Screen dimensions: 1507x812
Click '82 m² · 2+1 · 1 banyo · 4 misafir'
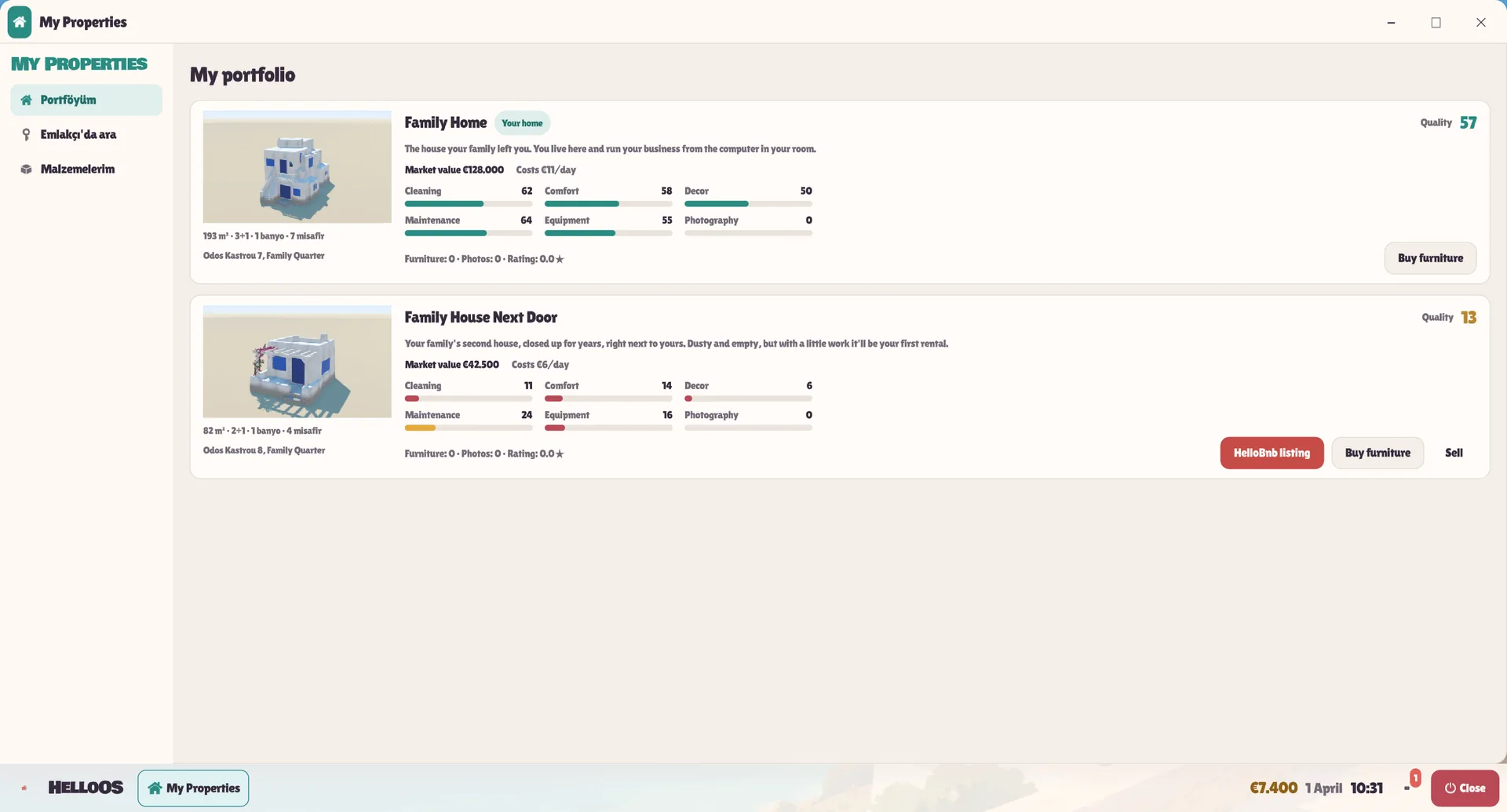[262, 431]
